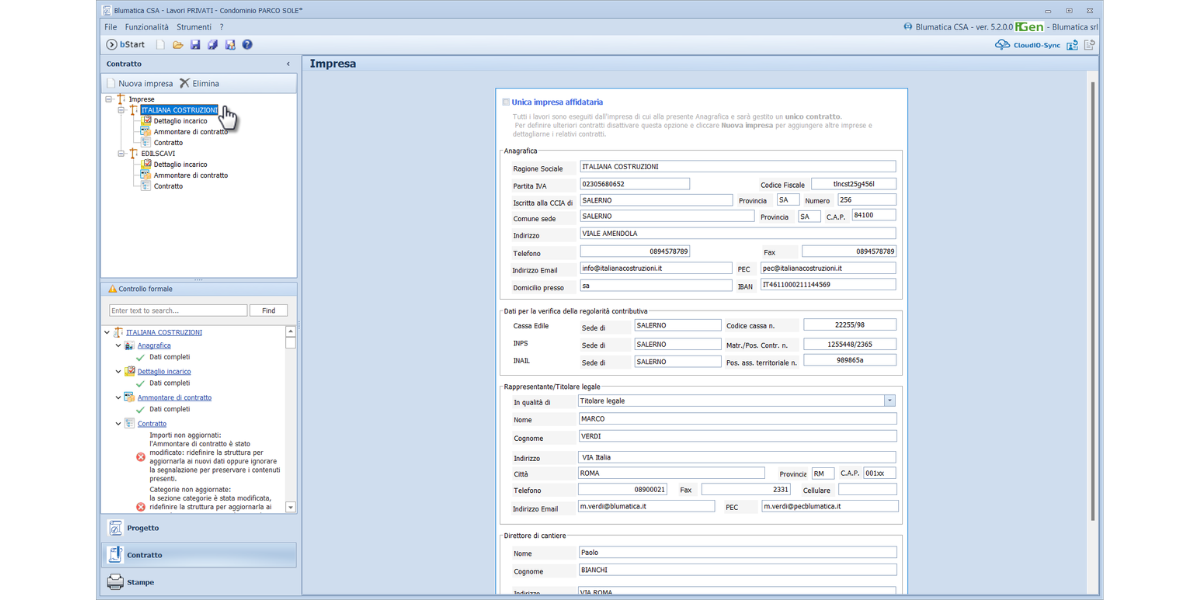This screenshot has height=600, width=1200.
Task: Click the Progetto panel icon
Action: click(116, 528)
